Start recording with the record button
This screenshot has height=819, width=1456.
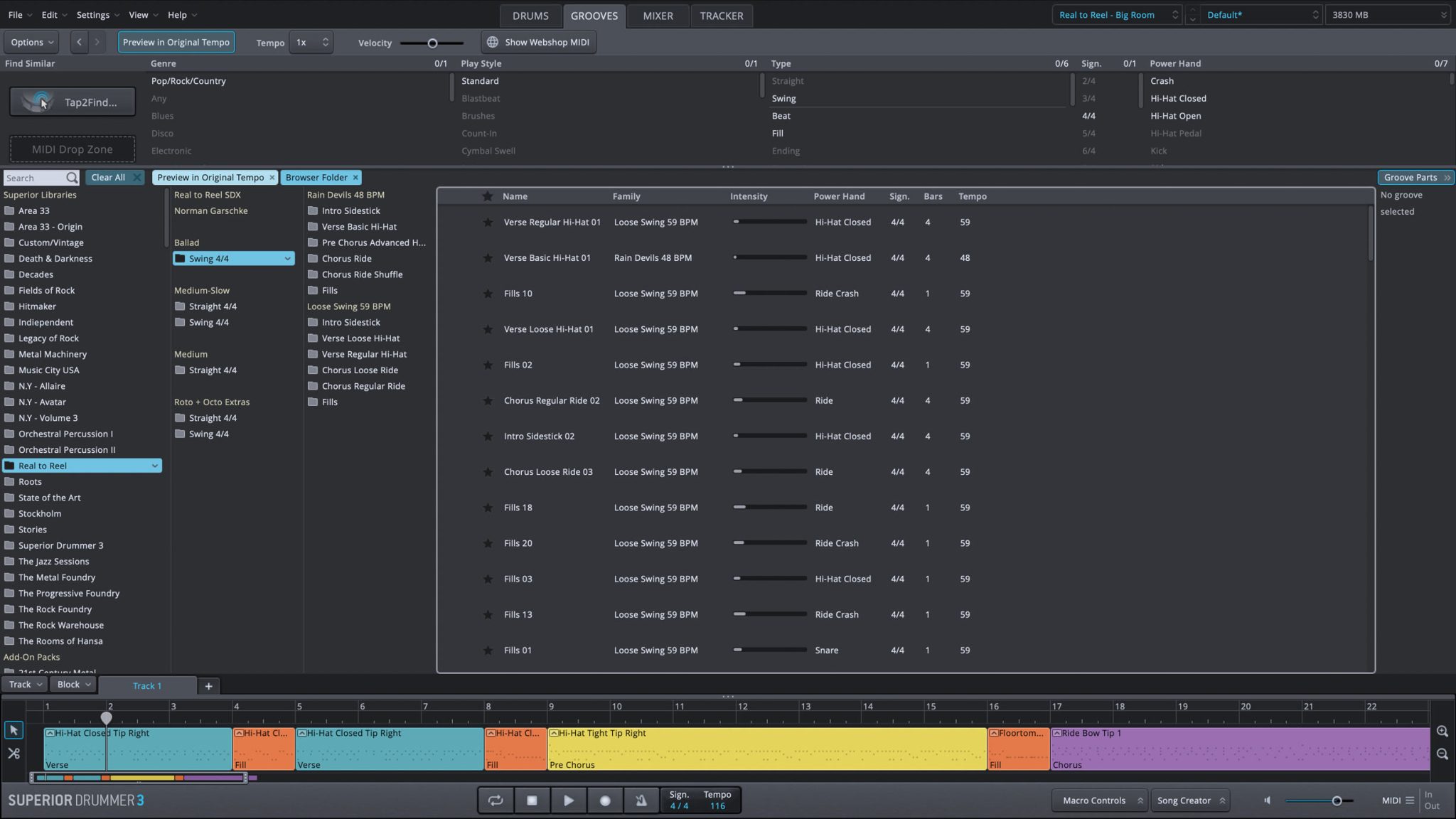pyautogui.click(x=605, y=801)
